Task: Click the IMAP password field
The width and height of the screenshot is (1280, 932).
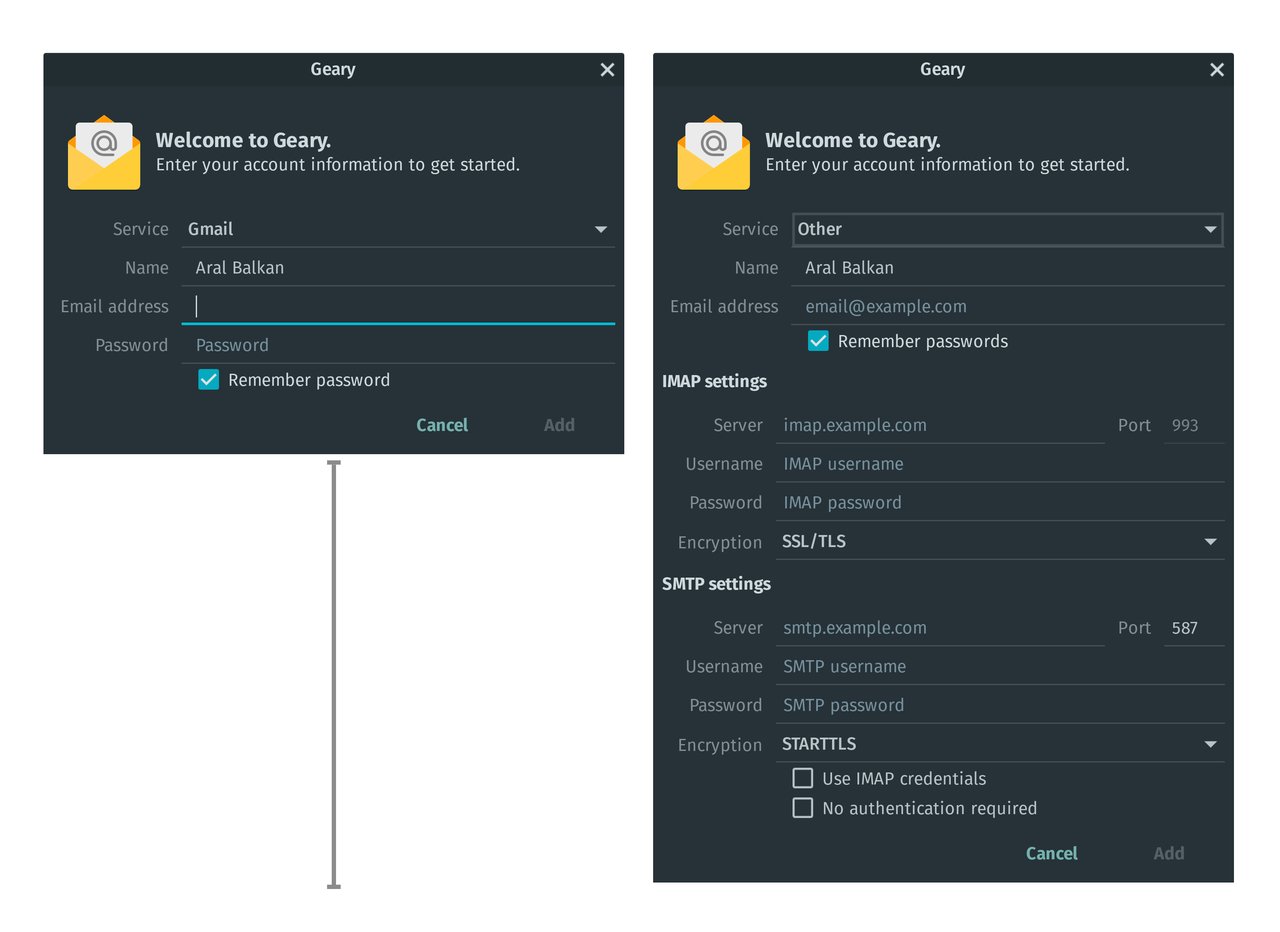Action: [1000, 503]
